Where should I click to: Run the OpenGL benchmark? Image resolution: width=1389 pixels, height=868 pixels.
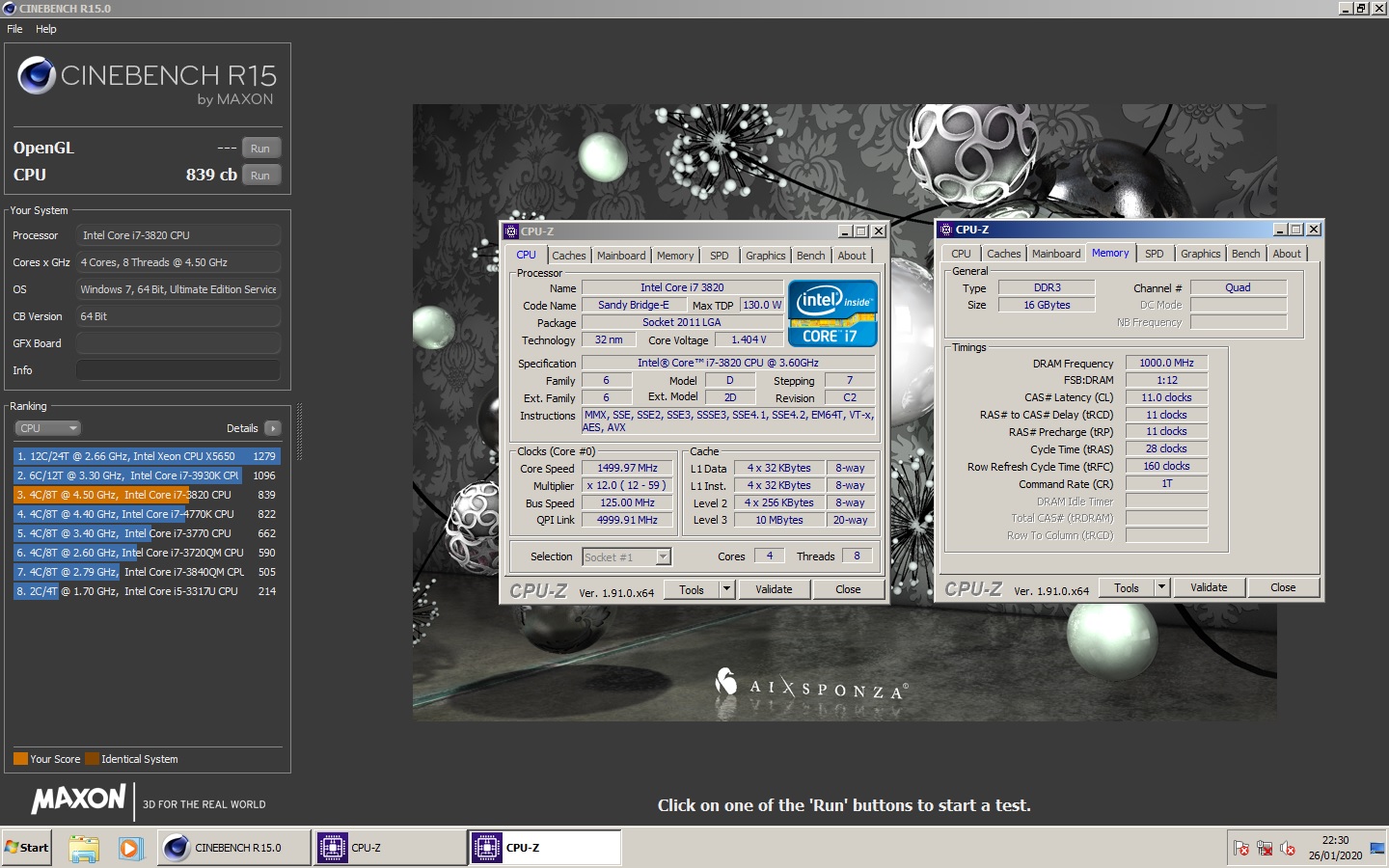pos(260,149)
